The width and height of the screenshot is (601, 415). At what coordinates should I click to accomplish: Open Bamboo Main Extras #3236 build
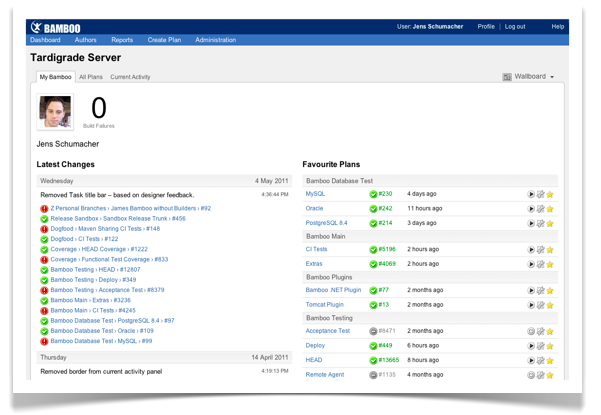coord(90,300)
